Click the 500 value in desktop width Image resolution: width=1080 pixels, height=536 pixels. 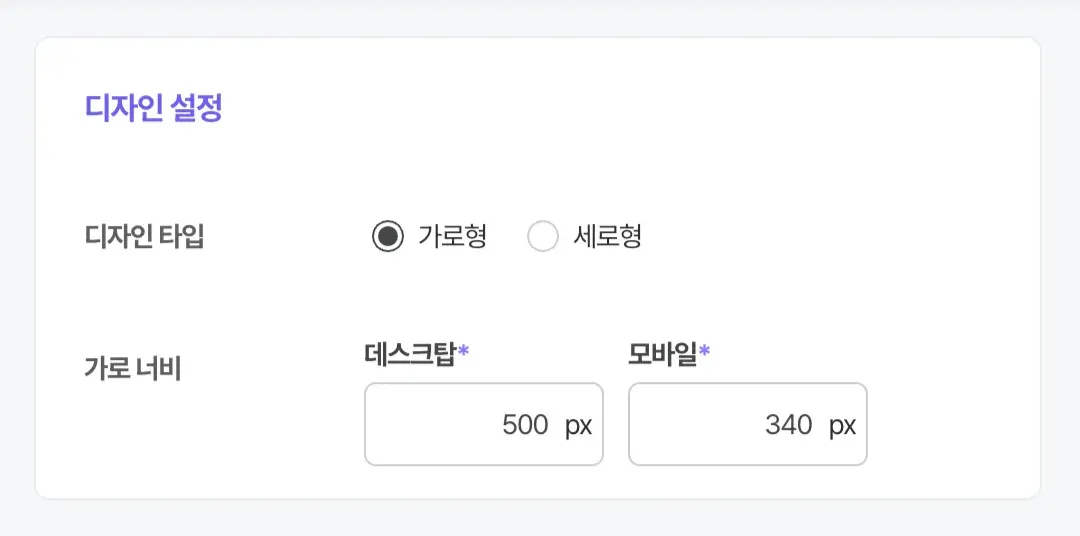tap(525, 425)
